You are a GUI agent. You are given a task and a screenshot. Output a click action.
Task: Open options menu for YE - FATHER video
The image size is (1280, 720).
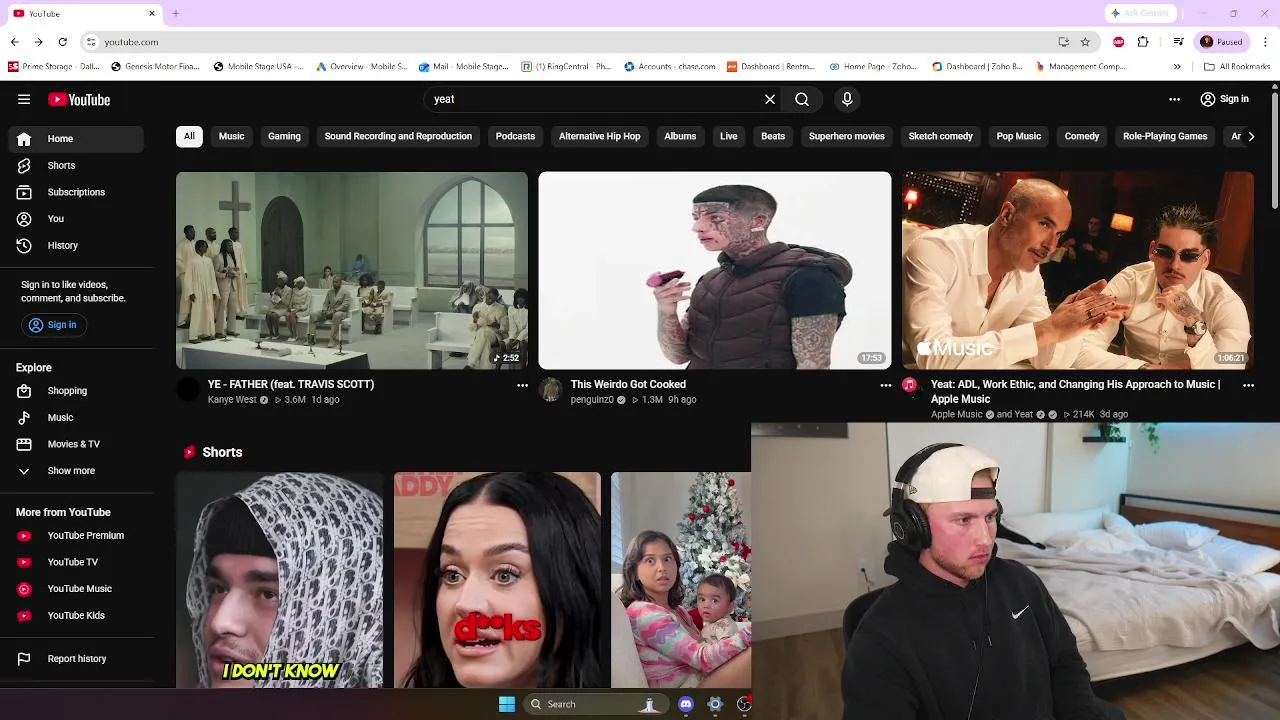coord(522,385)
